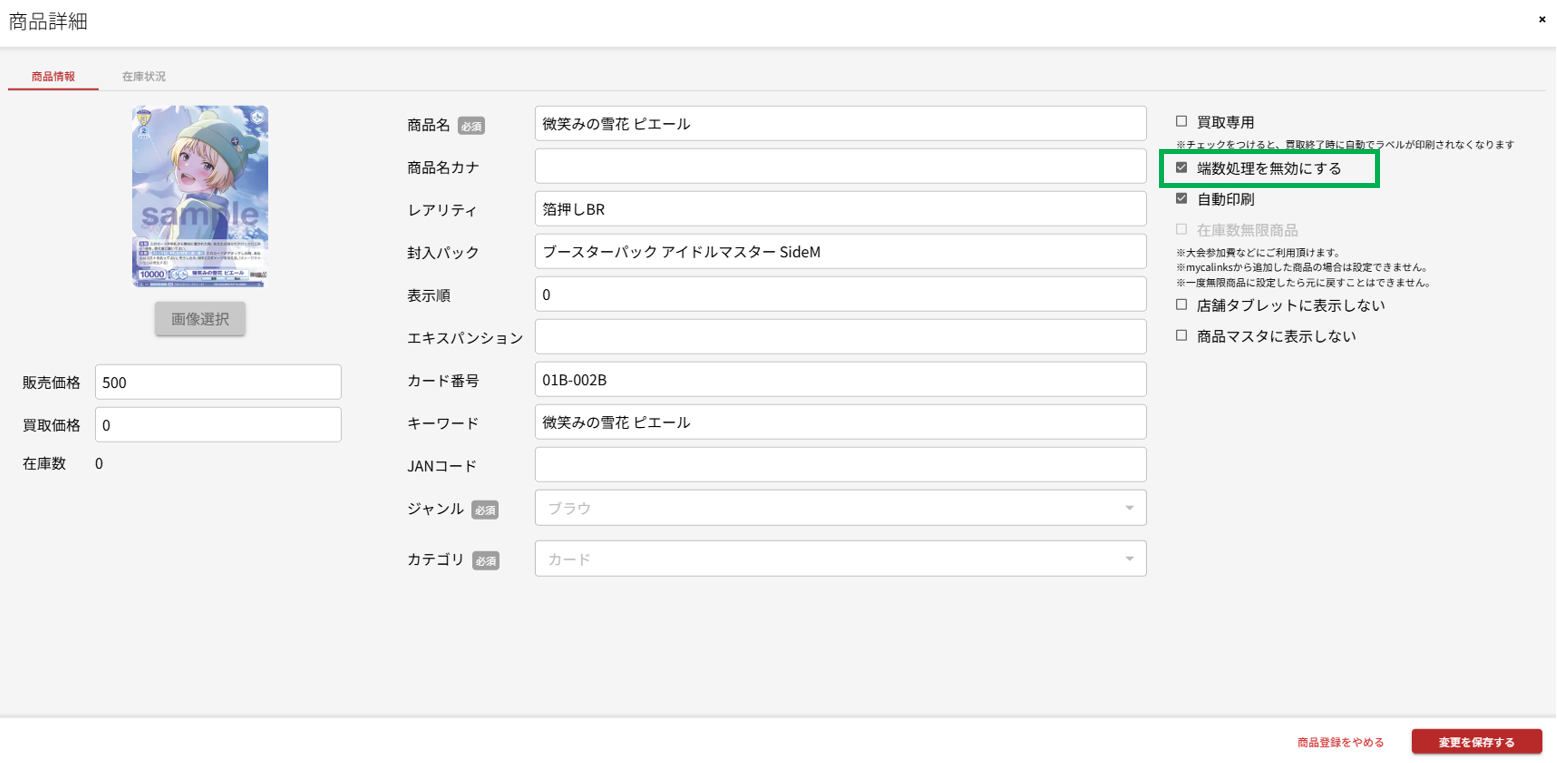Switch to the 在庫状況 tab
Viewport: 1557px width, 763px height.
[144, 76]
